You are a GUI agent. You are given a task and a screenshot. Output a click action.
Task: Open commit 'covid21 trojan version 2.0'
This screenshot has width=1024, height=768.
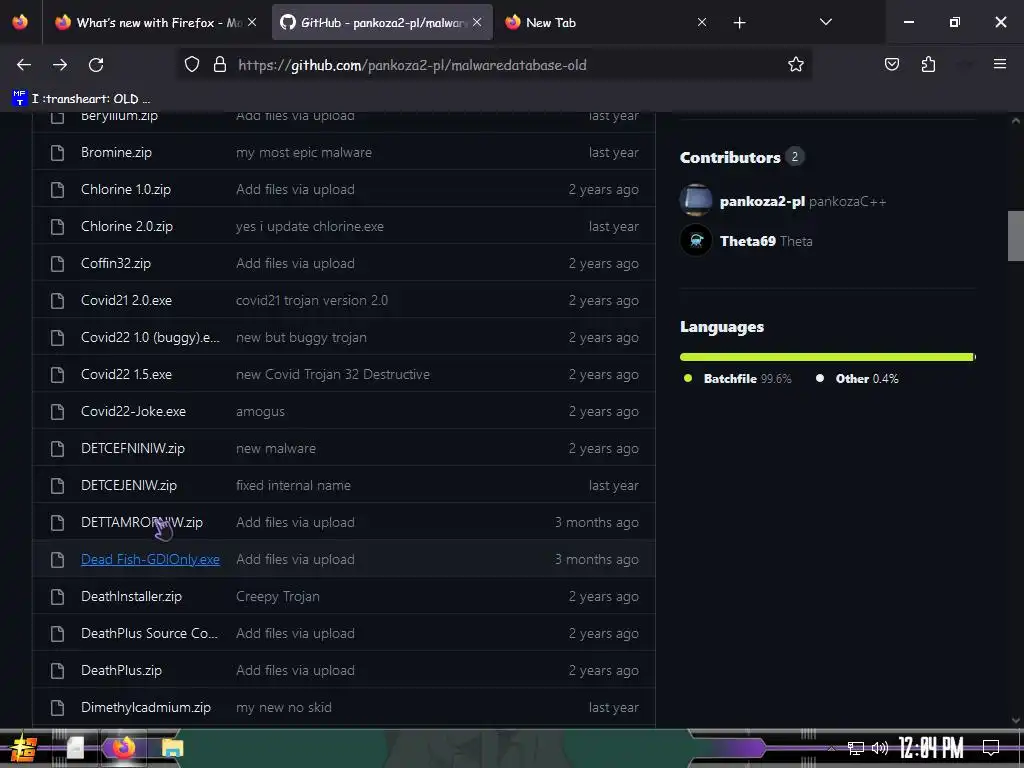(x=312, y=300)
